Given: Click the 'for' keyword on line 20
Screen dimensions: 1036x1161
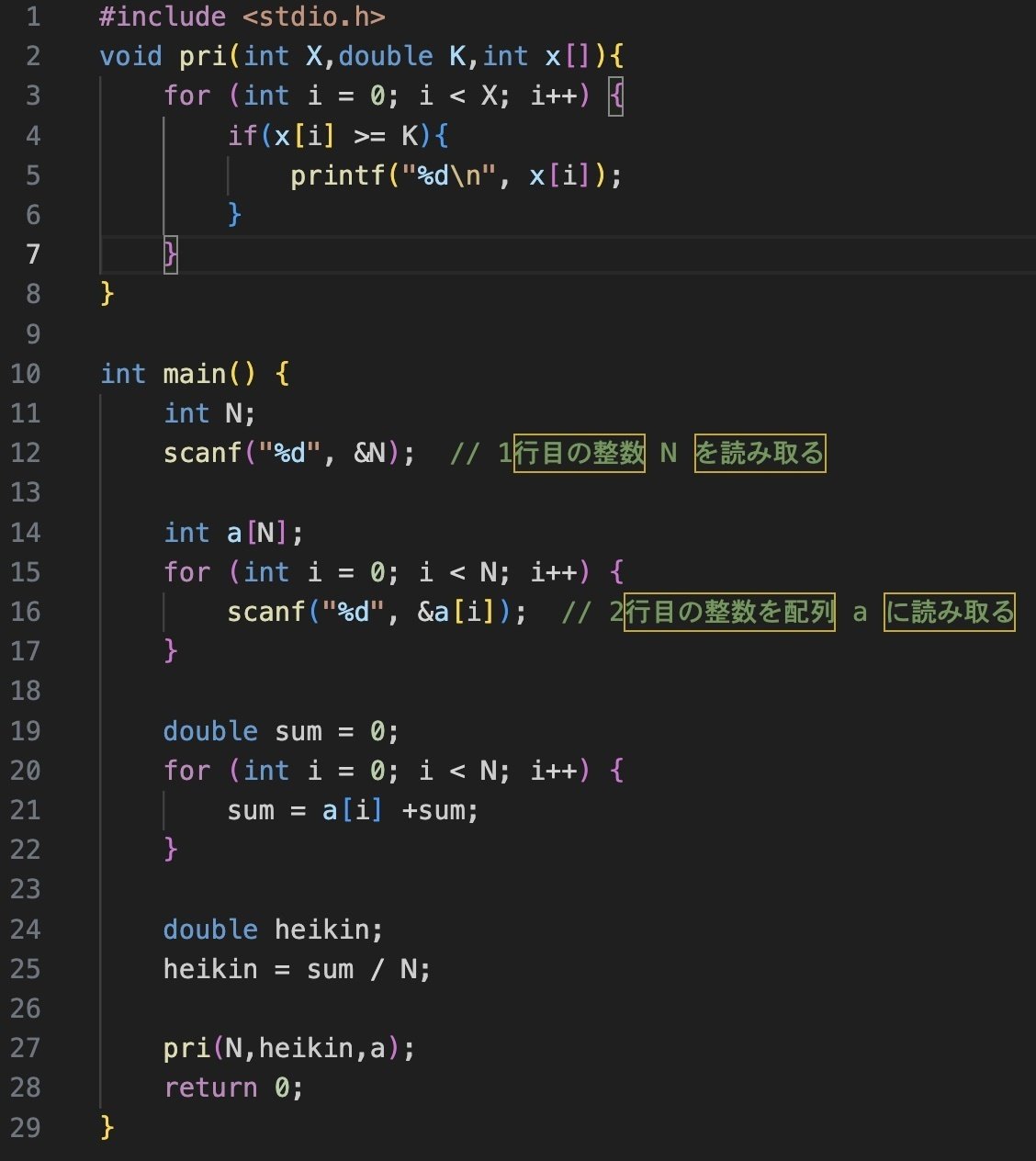Looking at the screenshot, I should coord(187,771).
